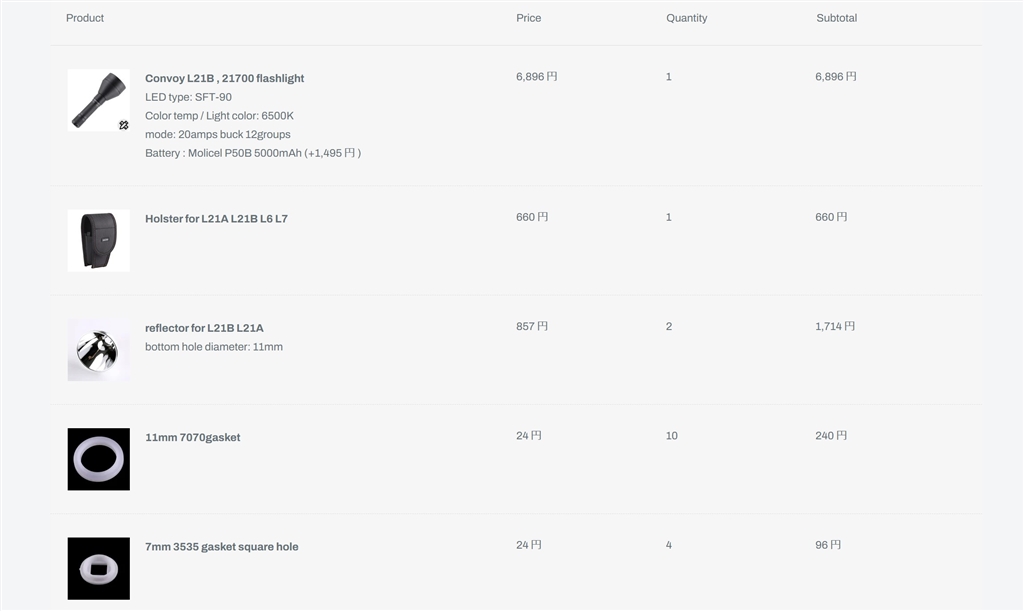
Task: Open the Convoy L21B flashlight thumbnail
Action: click(97, 99)
